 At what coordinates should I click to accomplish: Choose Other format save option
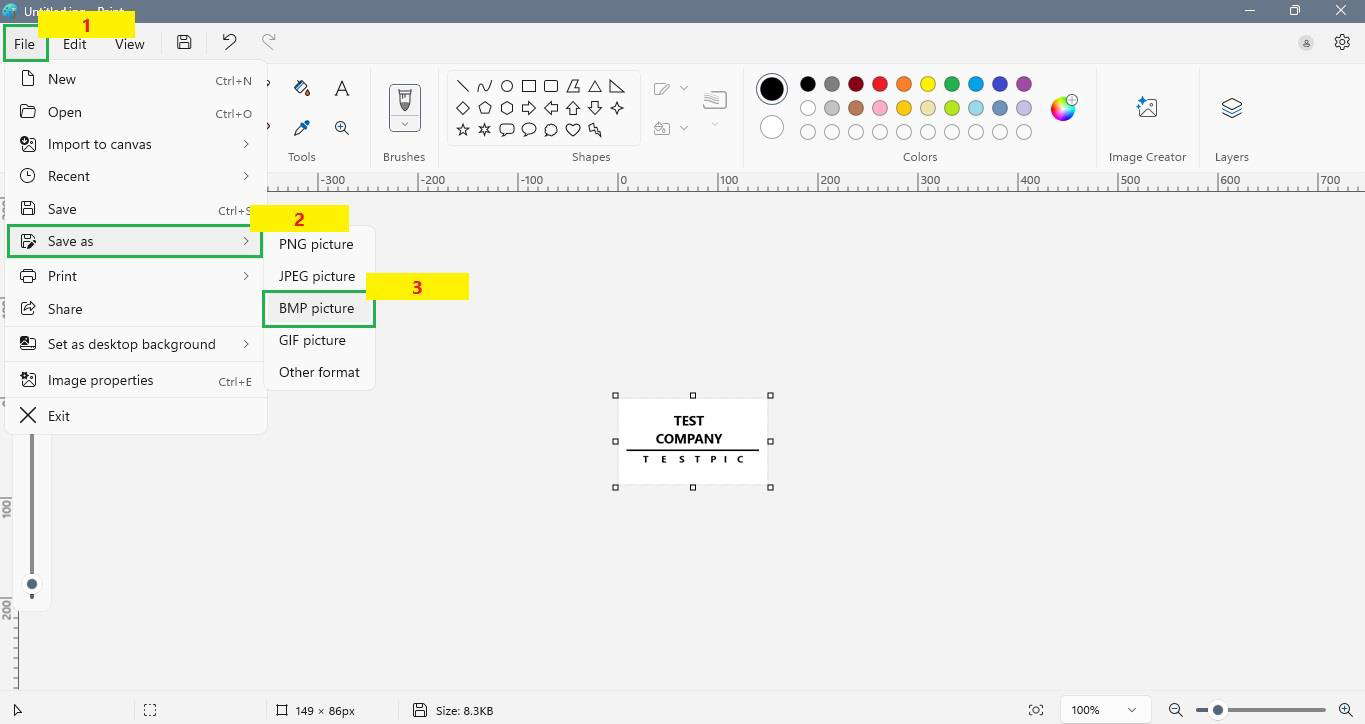click(319, 372)
